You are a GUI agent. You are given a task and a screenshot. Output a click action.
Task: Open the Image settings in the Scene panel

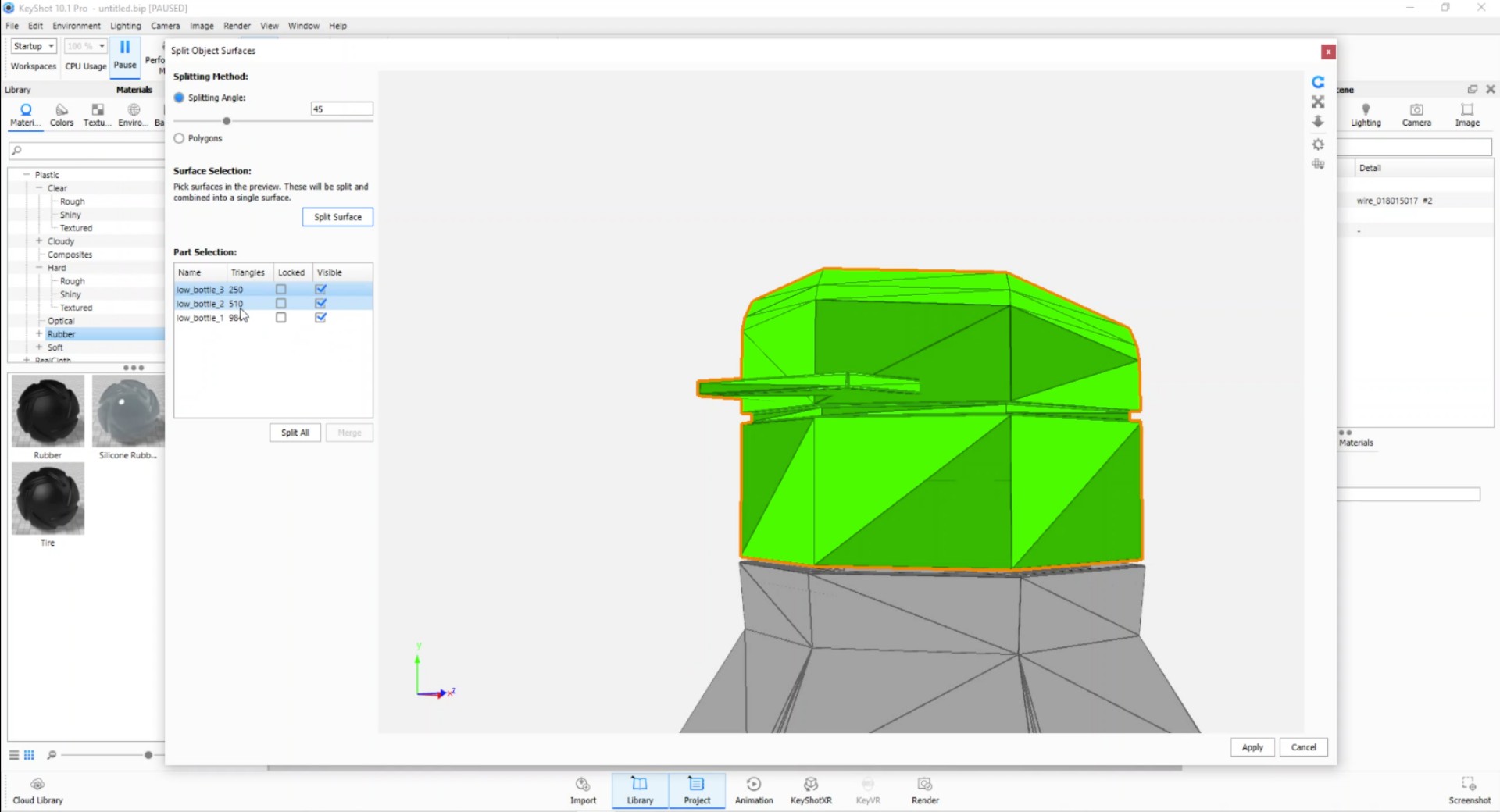[1467, 114]
